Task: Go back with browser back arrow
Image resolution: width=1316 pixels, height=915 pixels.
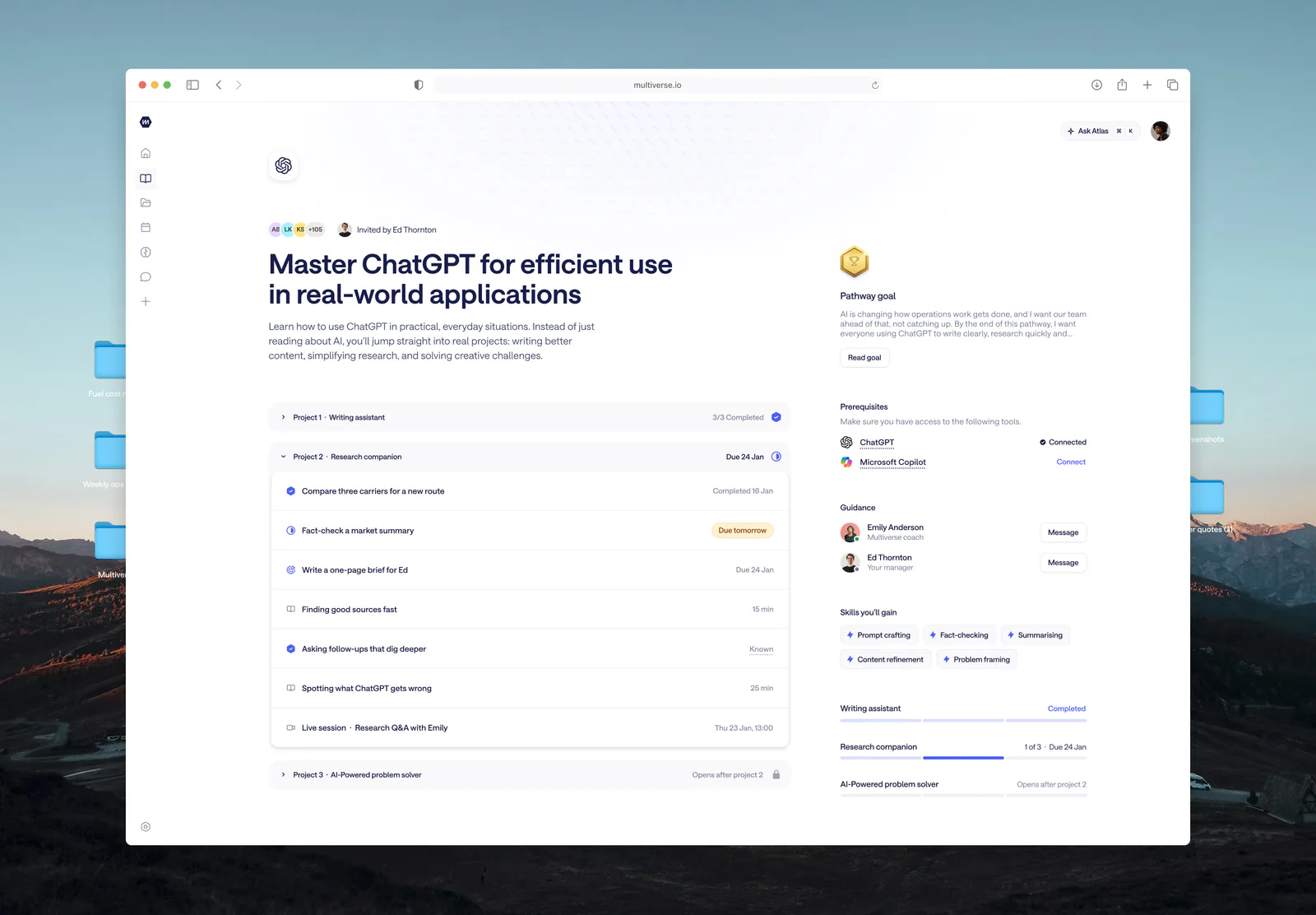Action: tap(219, 85)
